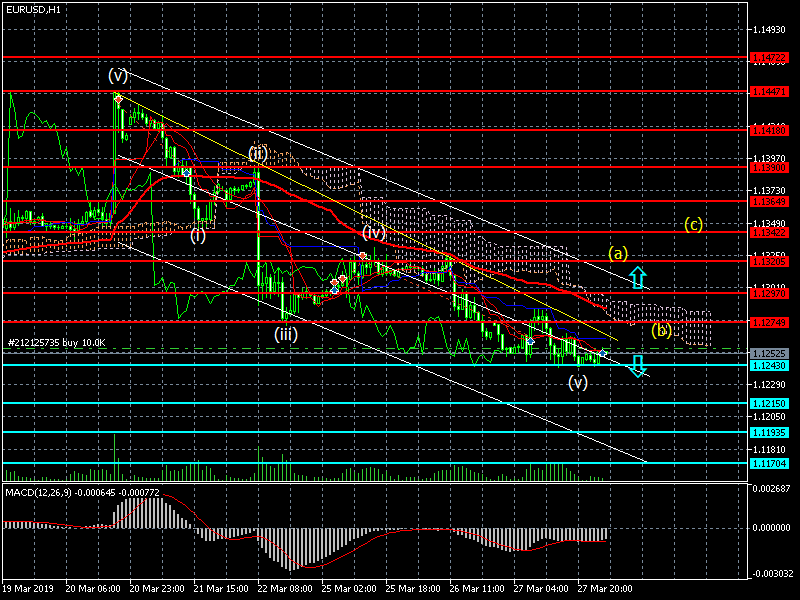The image size is (800, 600).
Task: Click the red 1.13205 price tag
Action: (769, 262)
